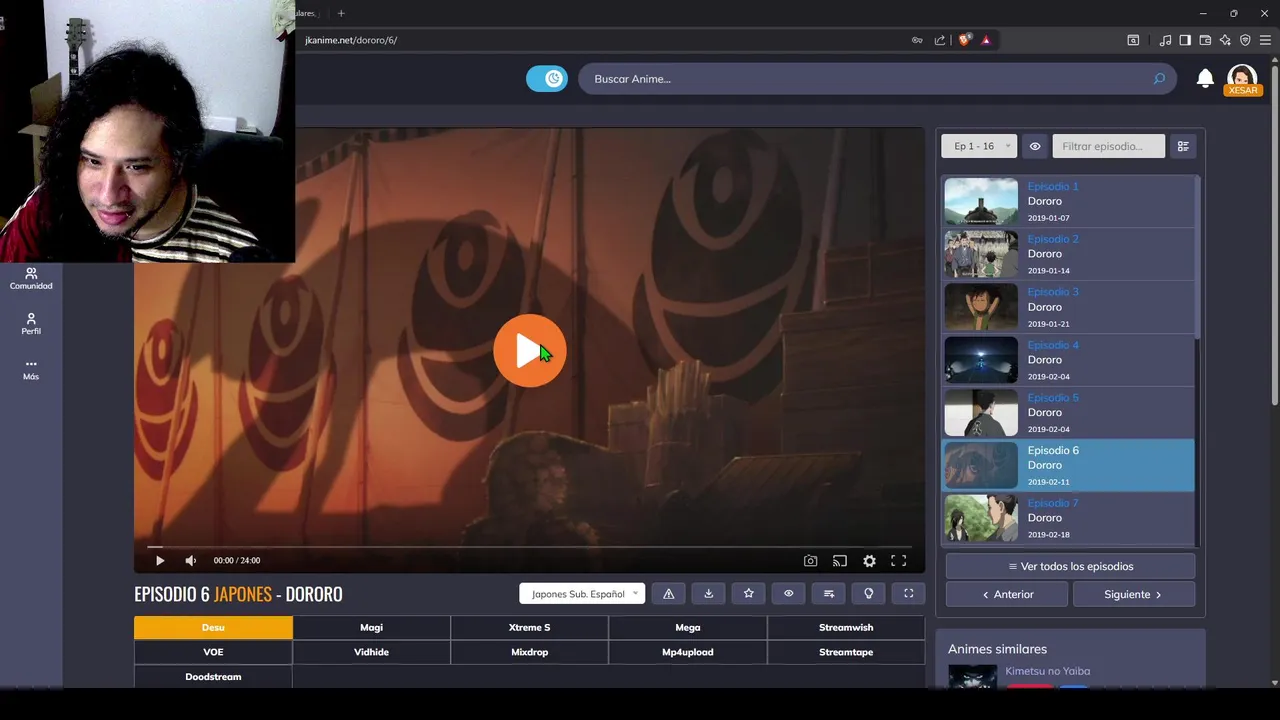
Task: Choose the Mp4upload server
Action: point(688,652)
